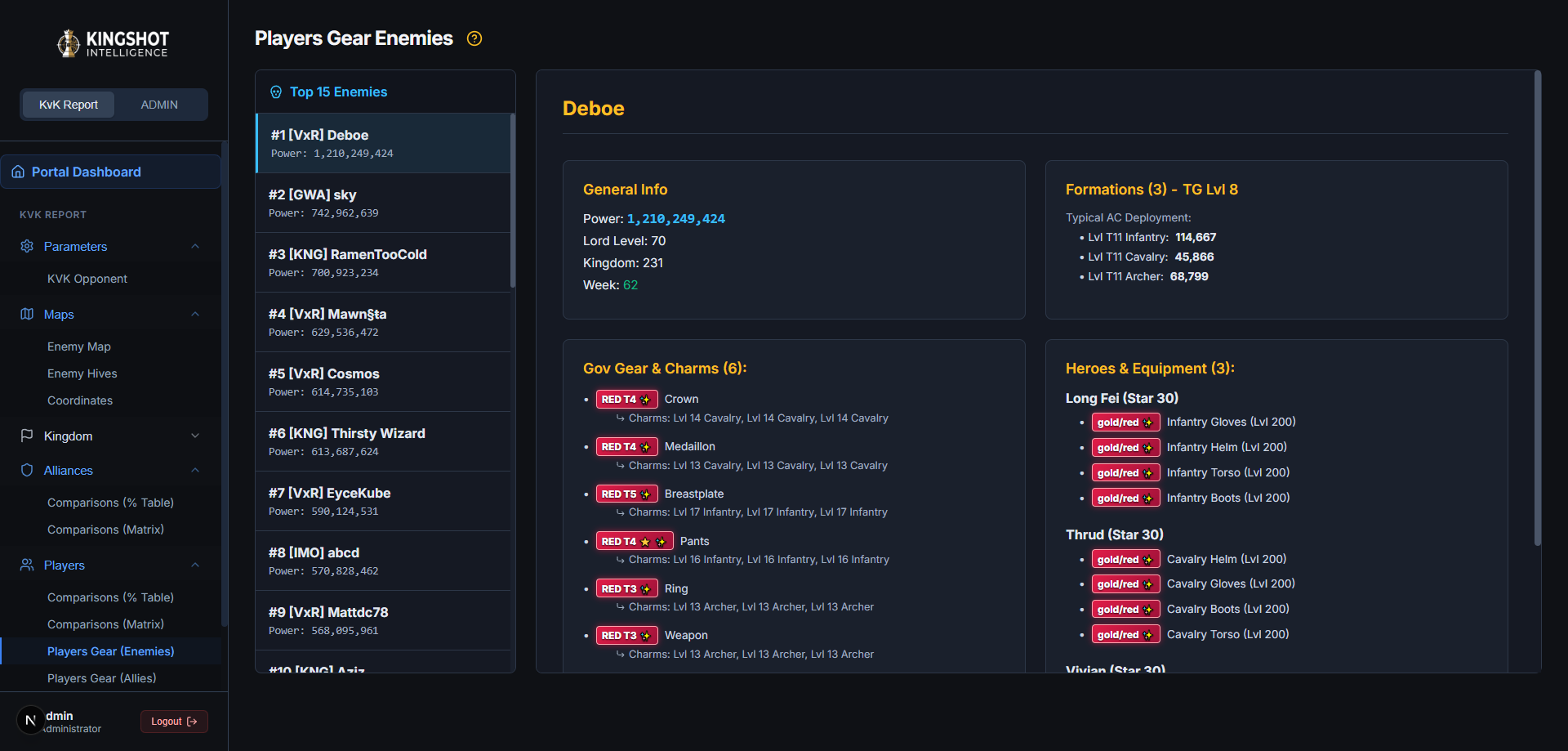Switch to the KvK Report tab
1568x751 pixels.
tap(69, 105)
